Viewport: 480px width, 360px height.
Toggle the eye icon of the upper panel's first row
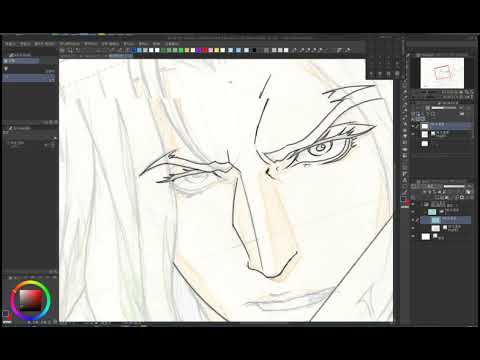tap(413, 126)
